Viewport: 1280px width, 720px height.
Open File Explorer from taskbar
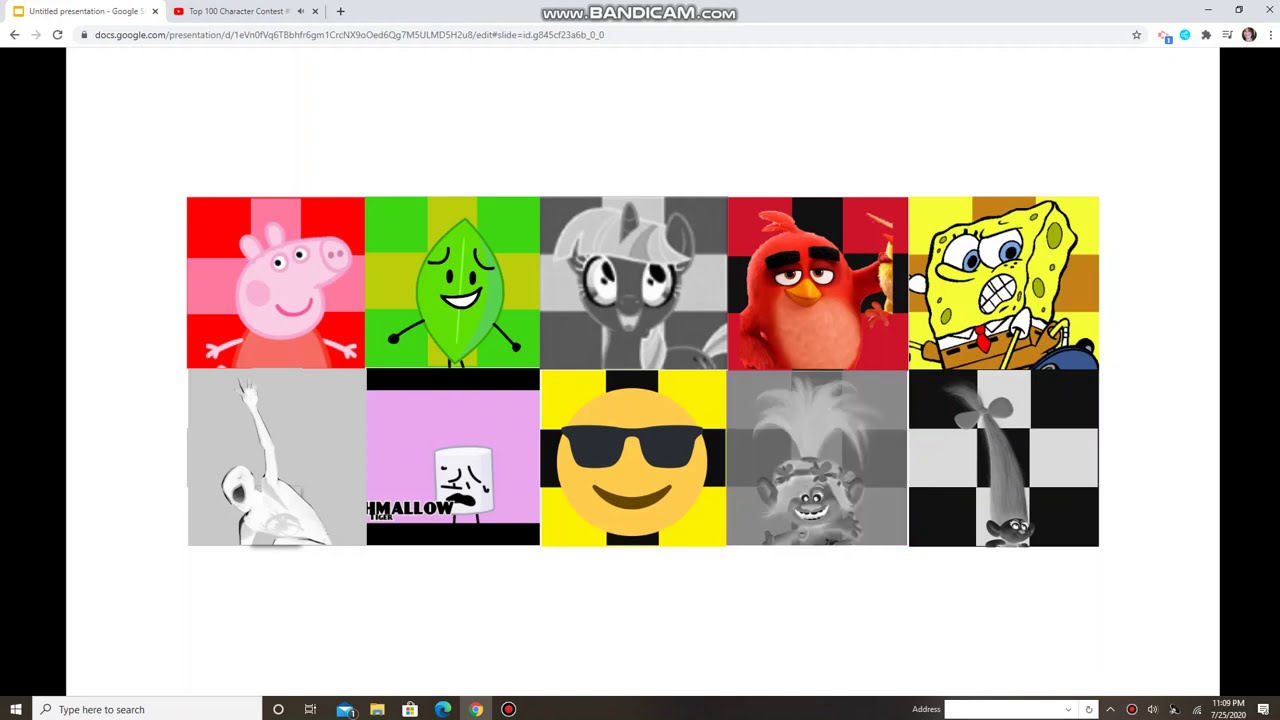(377, 709)
